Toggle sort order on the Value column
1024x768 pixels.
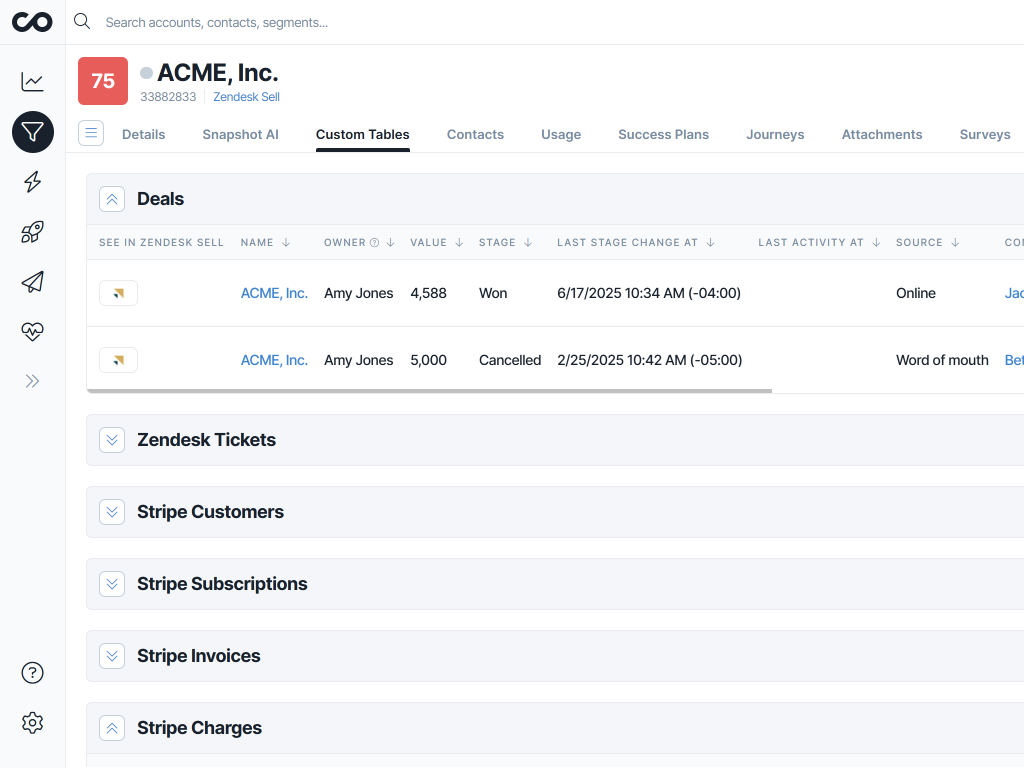point(459,242)
